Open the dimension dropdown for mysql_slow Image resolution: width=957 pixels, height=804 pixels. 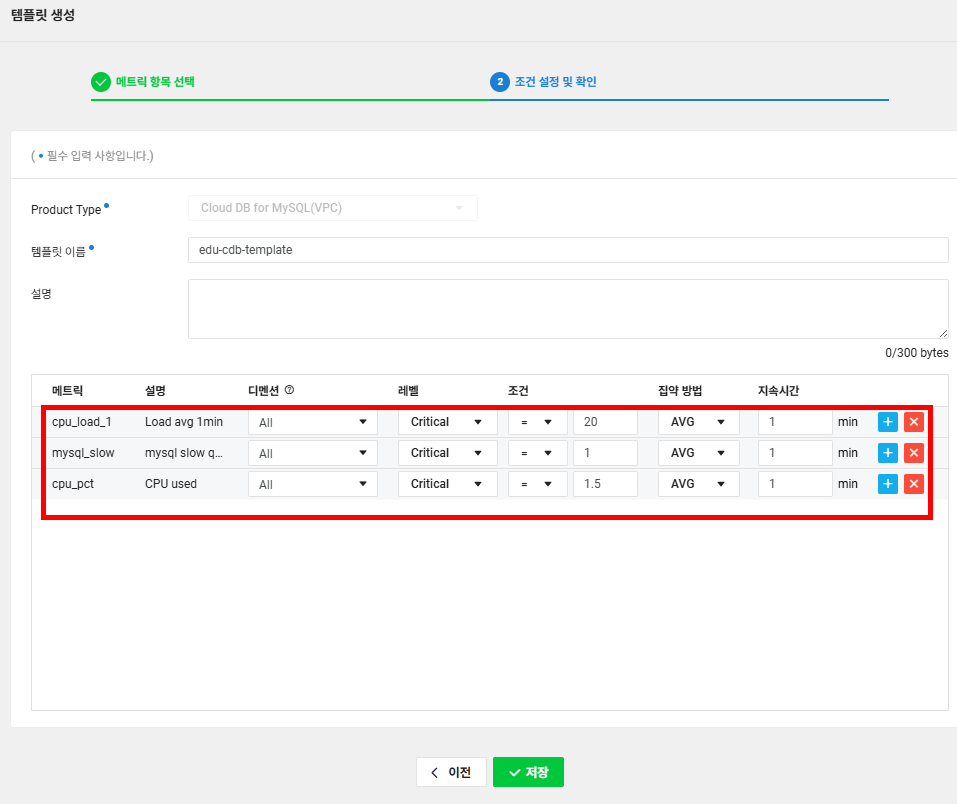coord(312,453)
